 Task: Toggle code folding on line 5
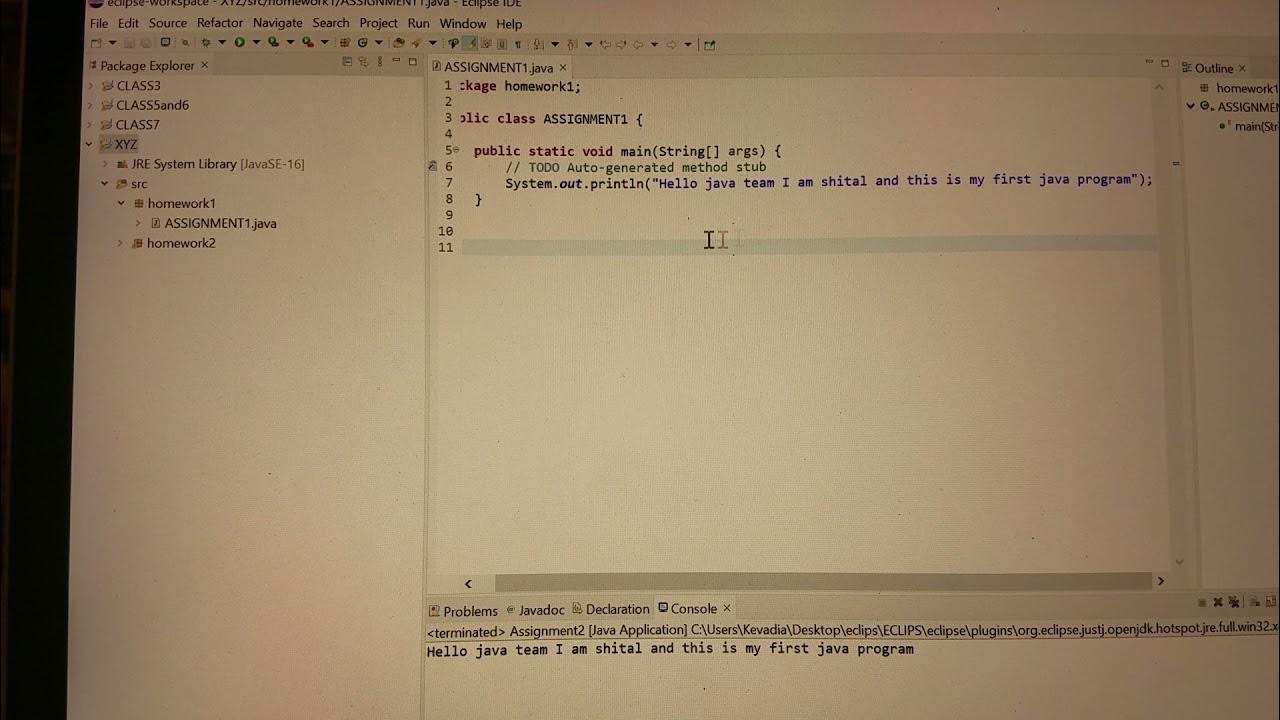click(x=458, y=150)
